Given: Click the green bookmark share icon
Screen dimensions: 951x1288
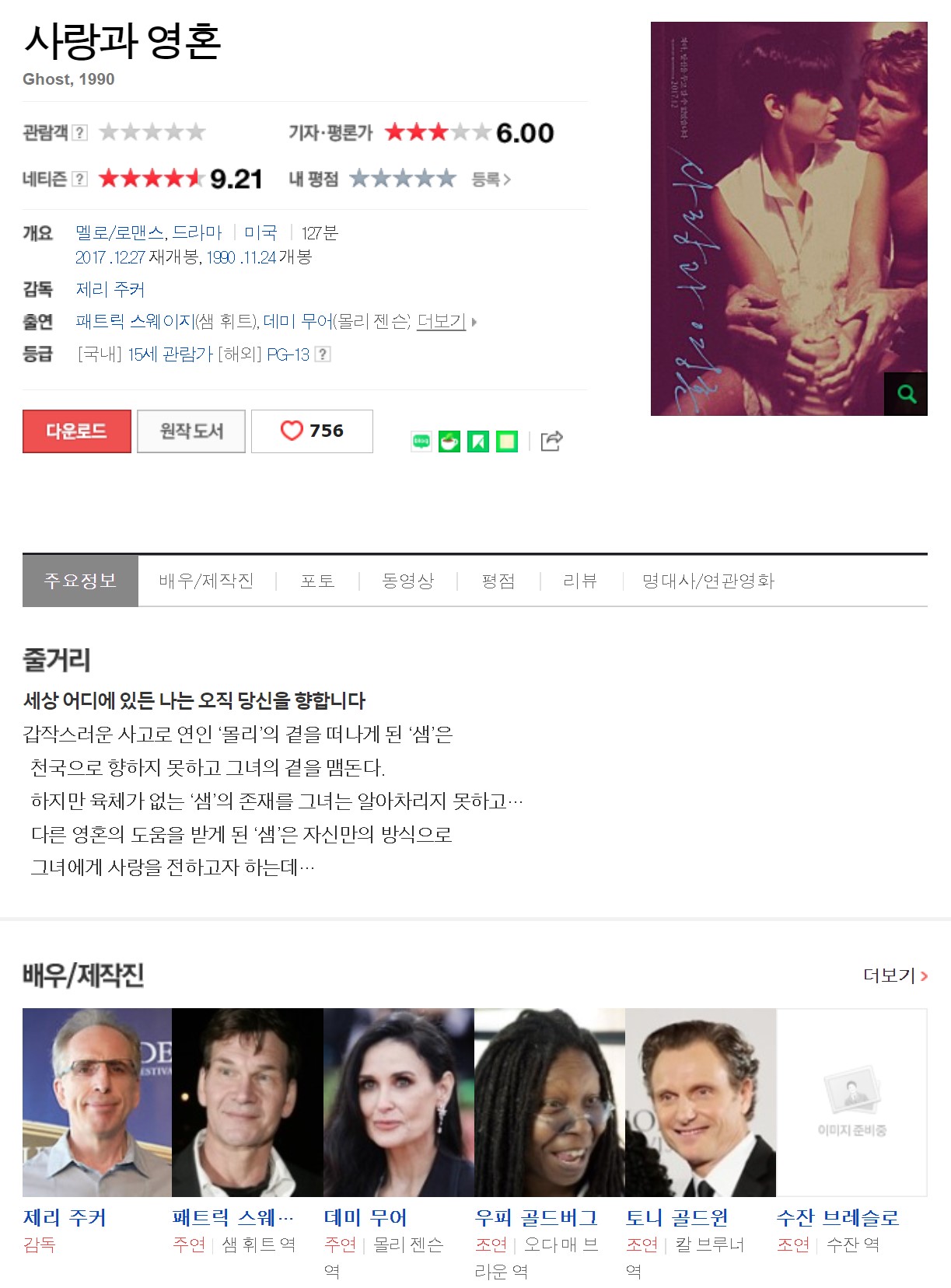Looking at the screenshot, I should point(478,442).
